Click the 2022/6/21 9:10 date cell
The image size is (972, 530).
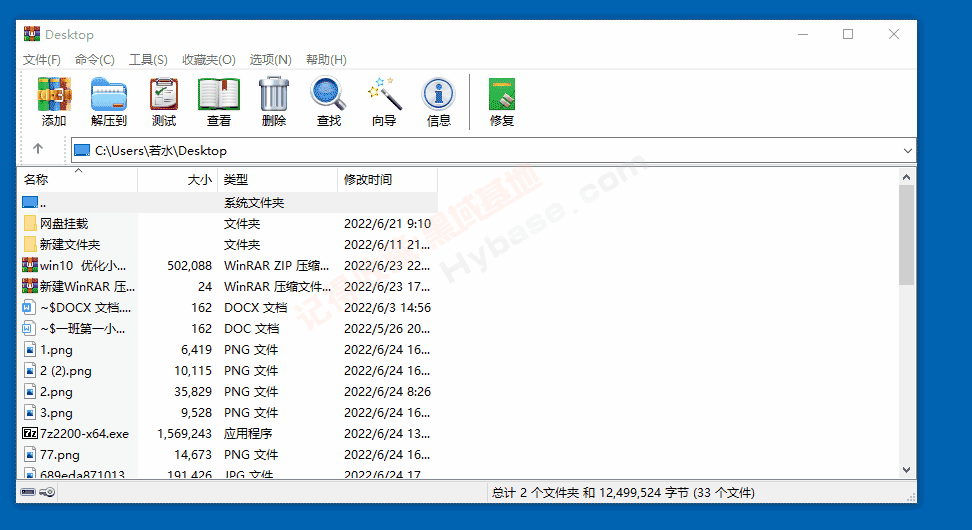pos(387,223)
